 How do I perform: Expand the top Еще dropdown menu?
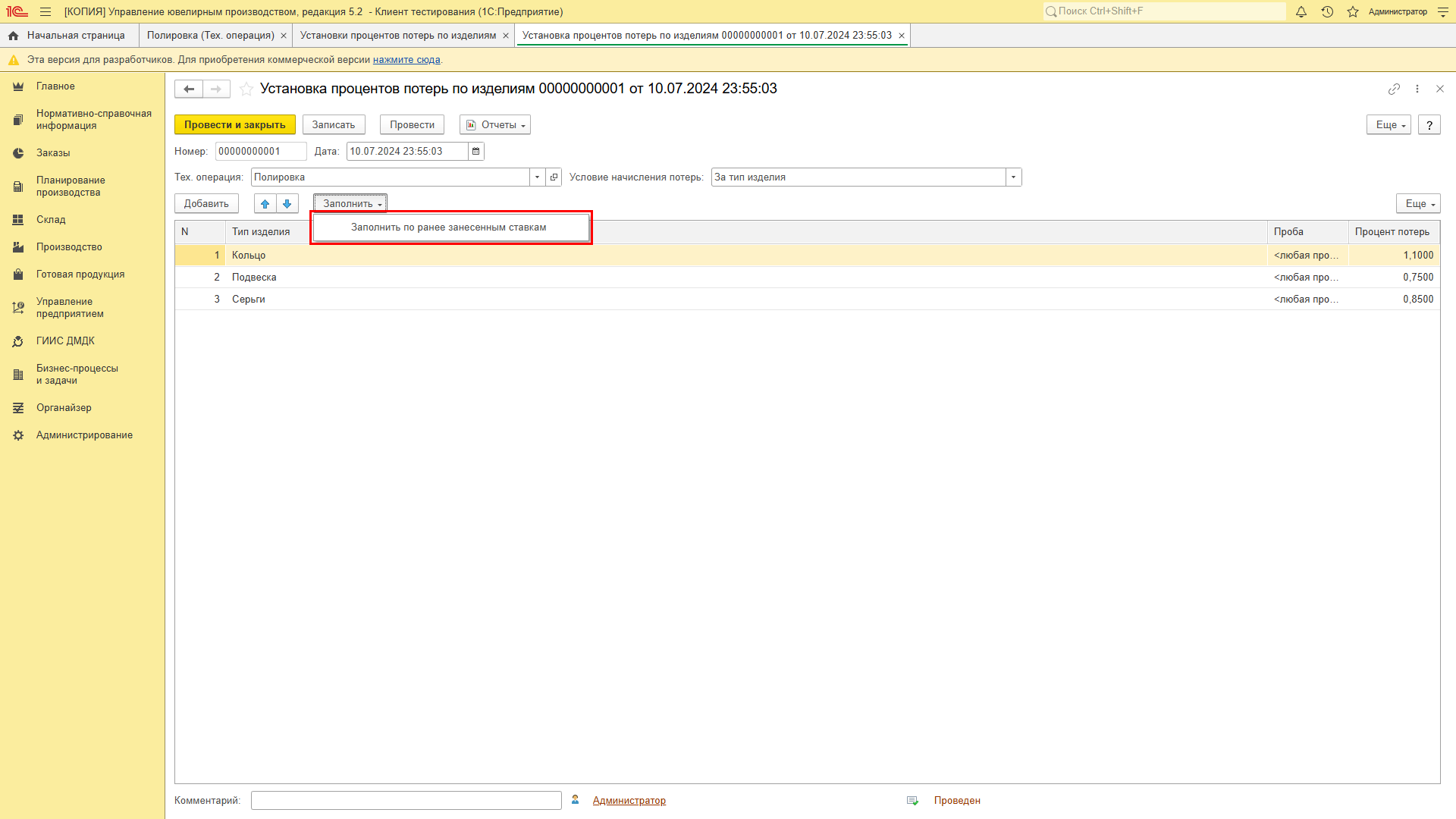1389,125
